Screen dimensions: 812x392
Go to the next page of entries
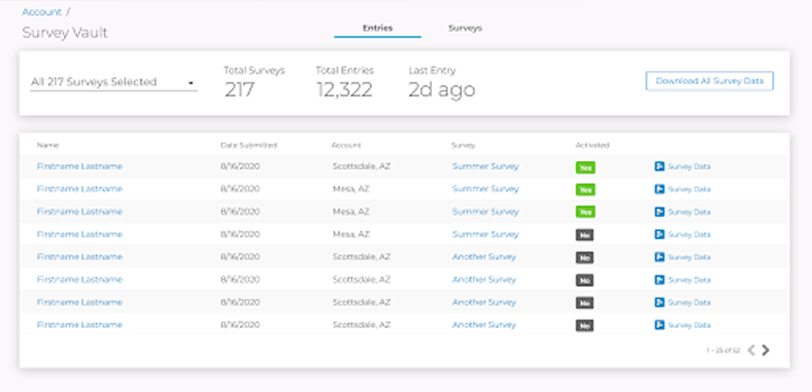(x=766, y=351)
